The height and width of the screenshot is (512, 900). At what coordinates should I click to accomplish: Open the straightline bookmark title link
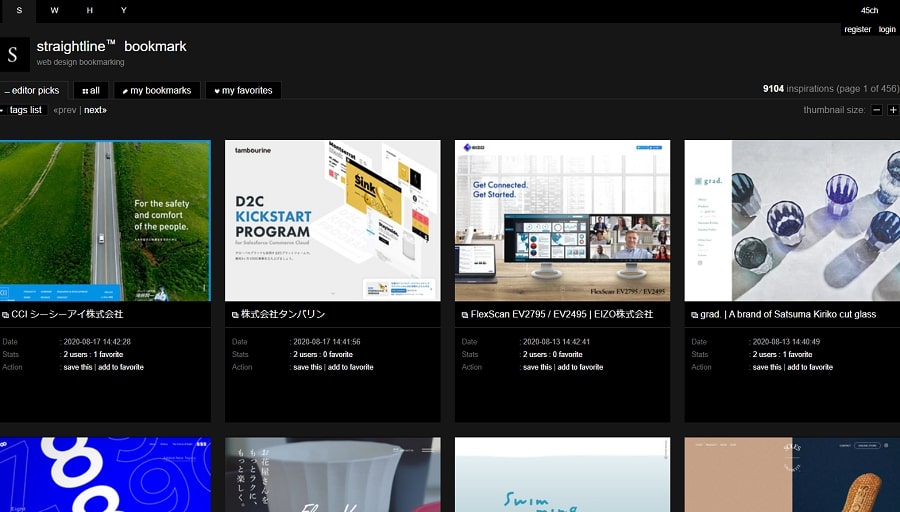[111, 46]
